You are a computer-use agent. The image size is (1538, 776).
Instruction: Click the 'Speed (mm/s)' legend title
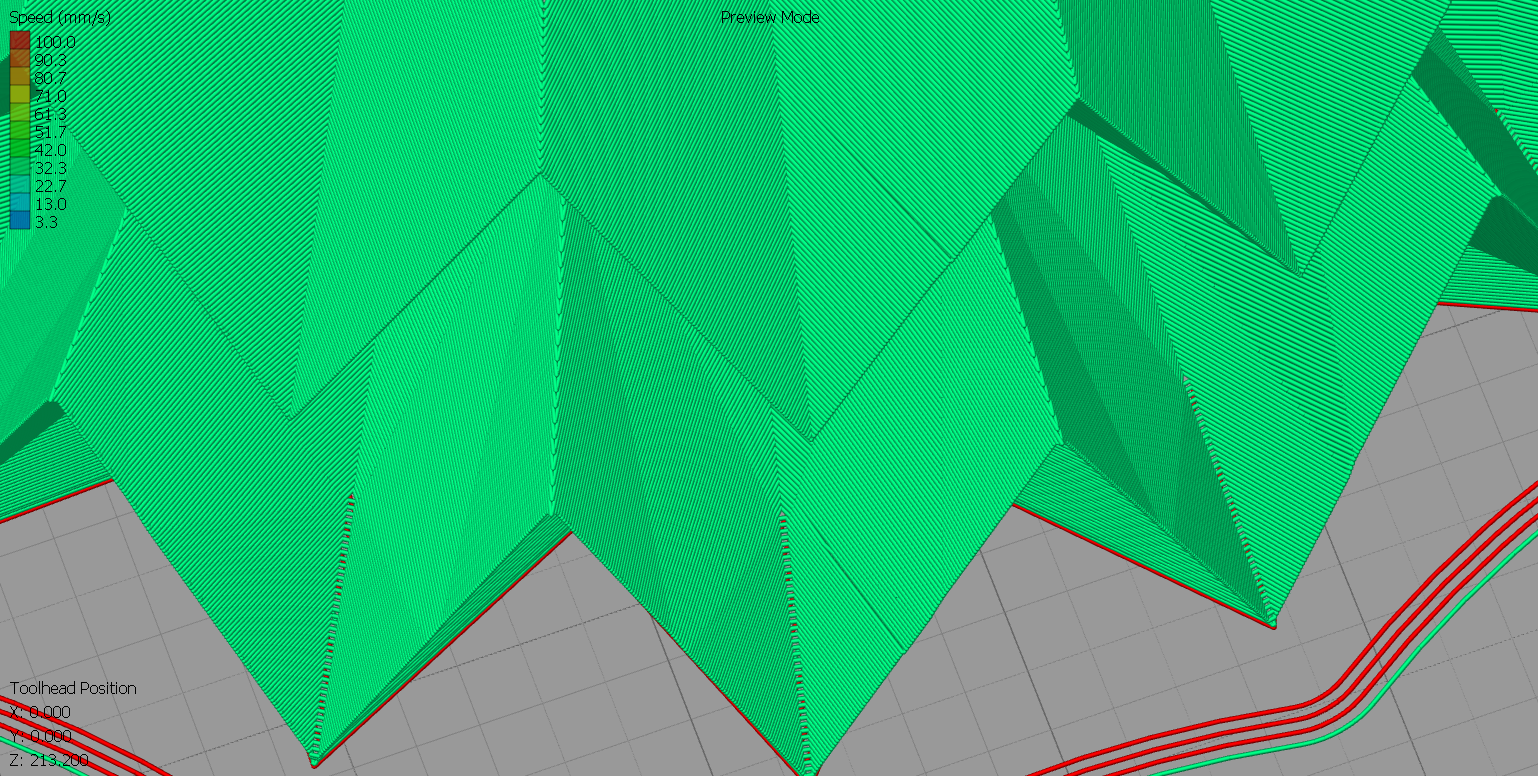(x=60, y=18)
